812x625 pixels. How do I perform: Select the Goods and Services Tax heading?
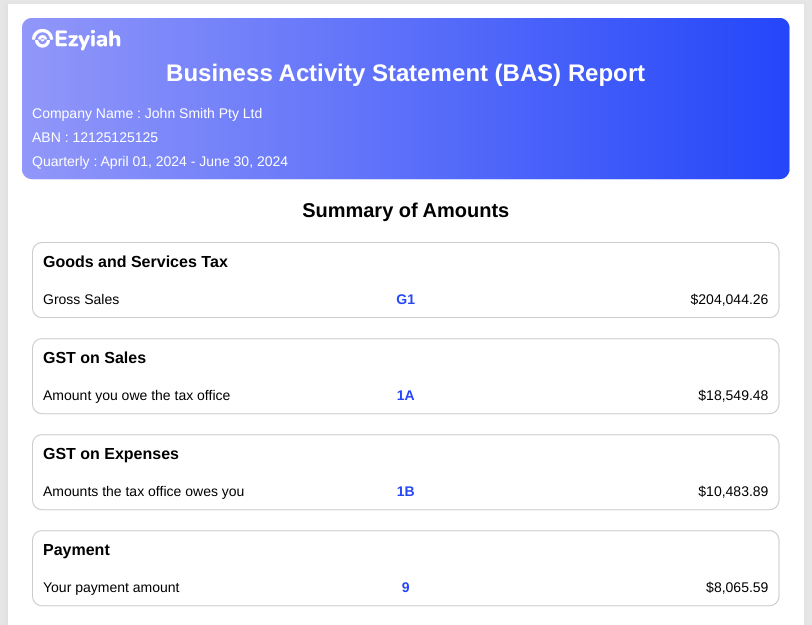coord(135,262)
